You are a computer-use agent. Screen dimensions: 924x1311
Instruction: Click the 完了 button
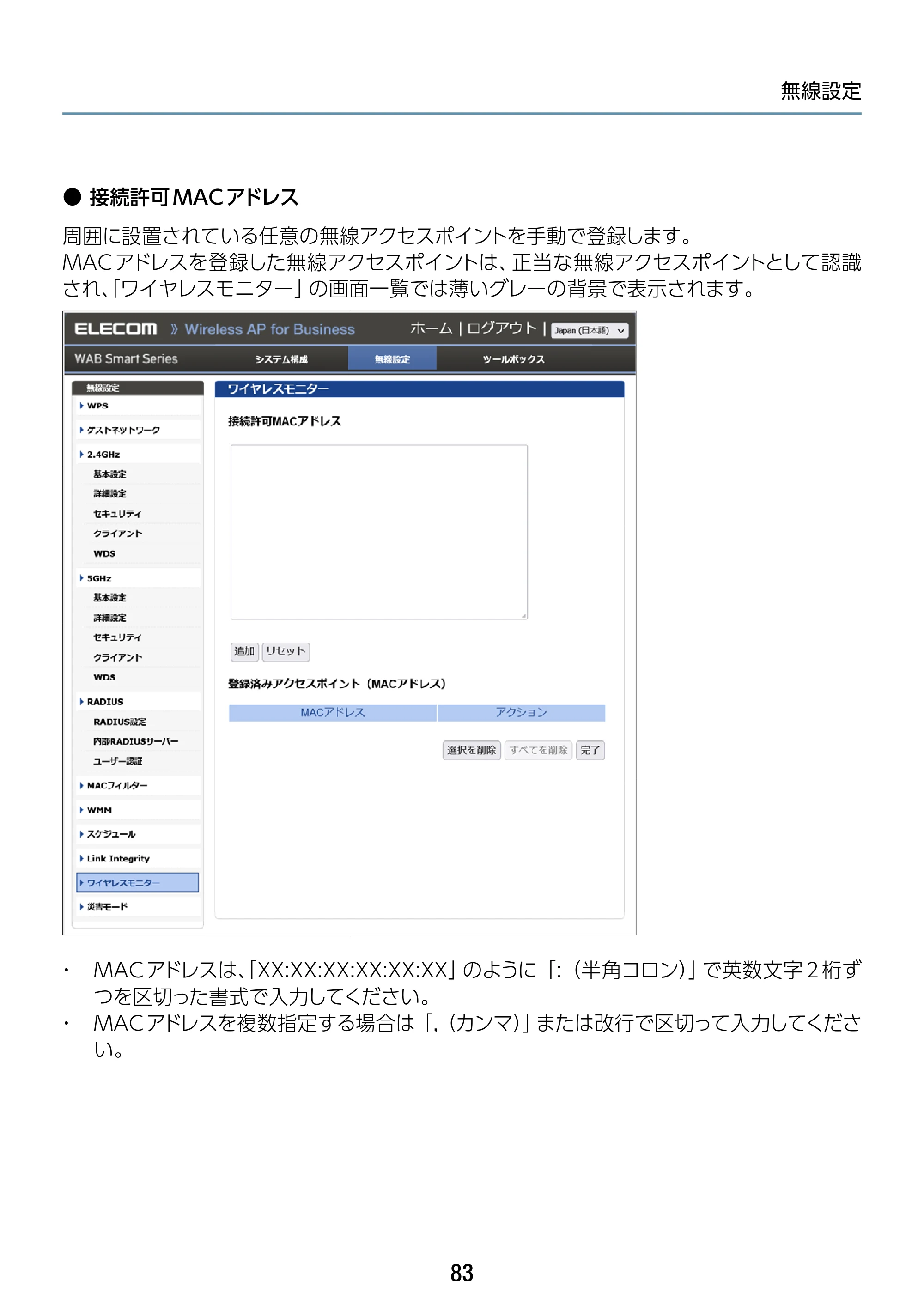[590, 750]
